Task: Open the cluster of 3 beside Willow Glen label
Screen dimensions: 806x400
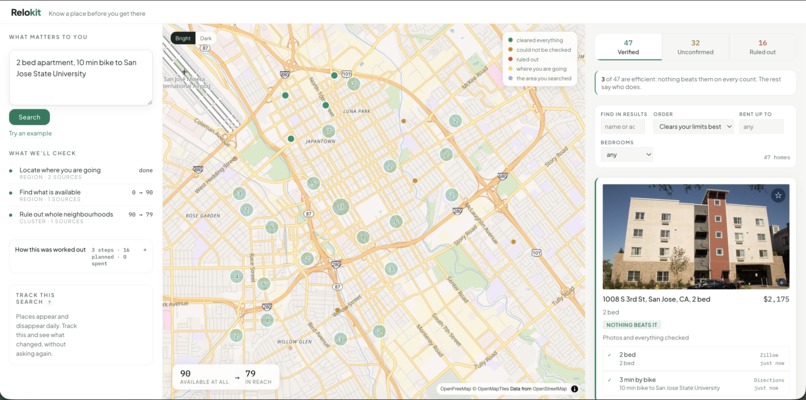Action: (x=340, y=339)
